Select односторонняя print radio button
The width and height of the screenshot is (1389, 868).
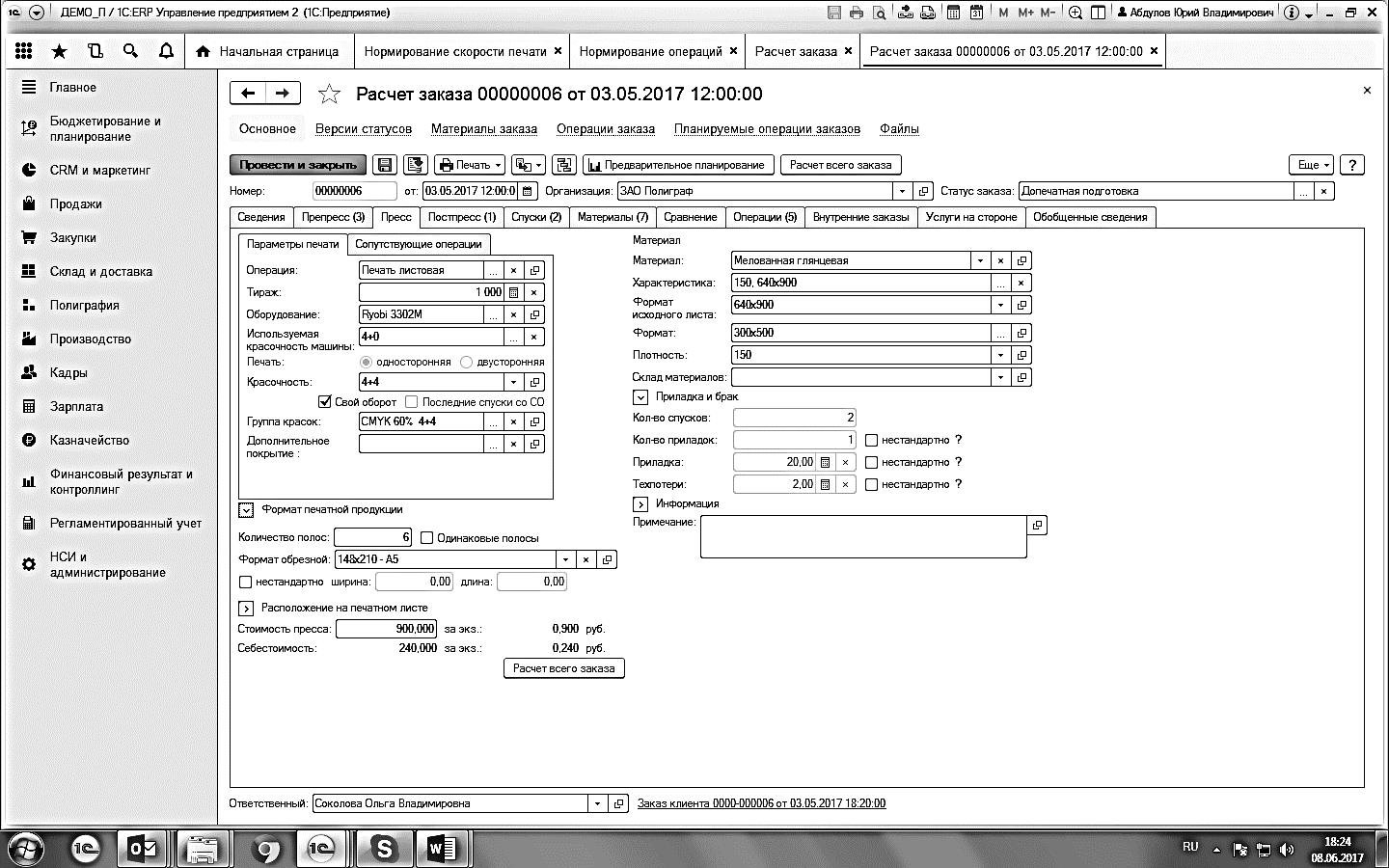tap(366, 362)
